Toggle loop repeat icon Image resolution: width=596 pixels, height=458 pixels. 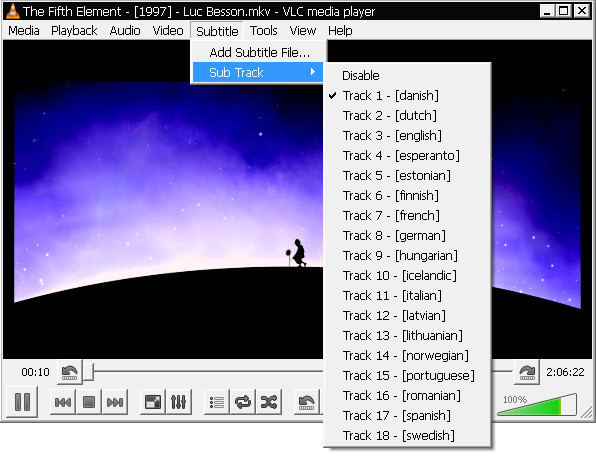coord(243,402)
